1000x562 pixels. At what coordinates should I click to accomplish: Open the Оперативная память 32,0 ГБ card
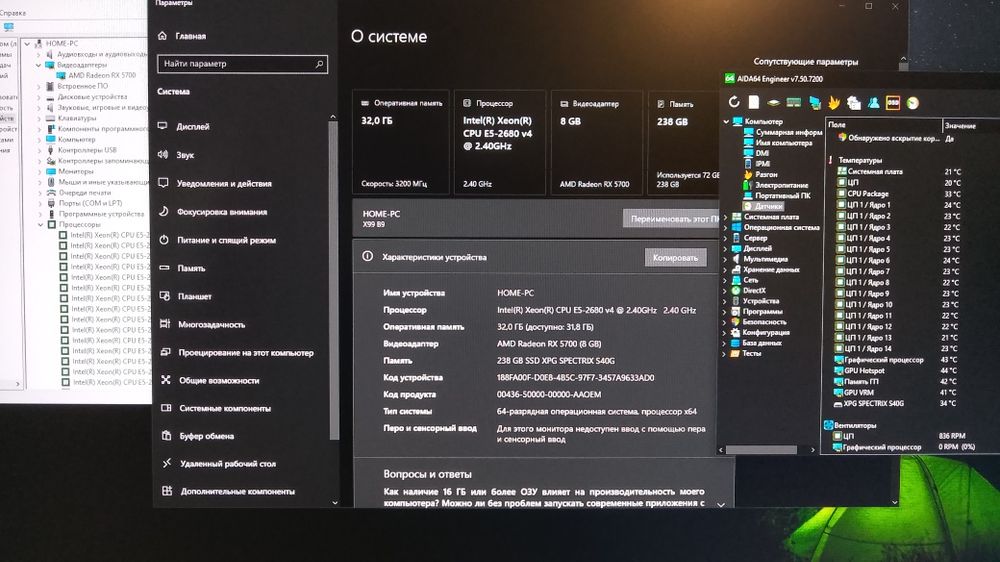pyautogui.click(x=401, y=143)
